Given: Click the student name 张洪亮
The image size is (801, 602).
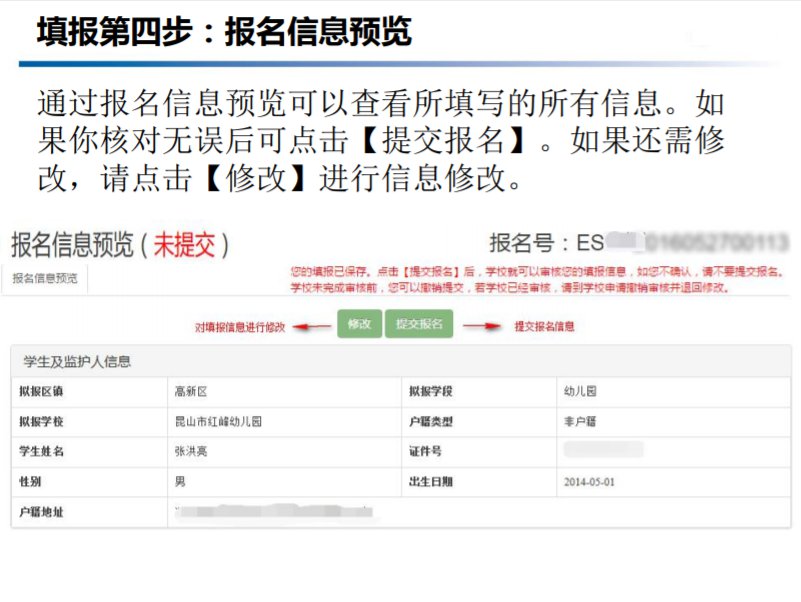Looking at the screenshot, I should [x=191, y=451].
